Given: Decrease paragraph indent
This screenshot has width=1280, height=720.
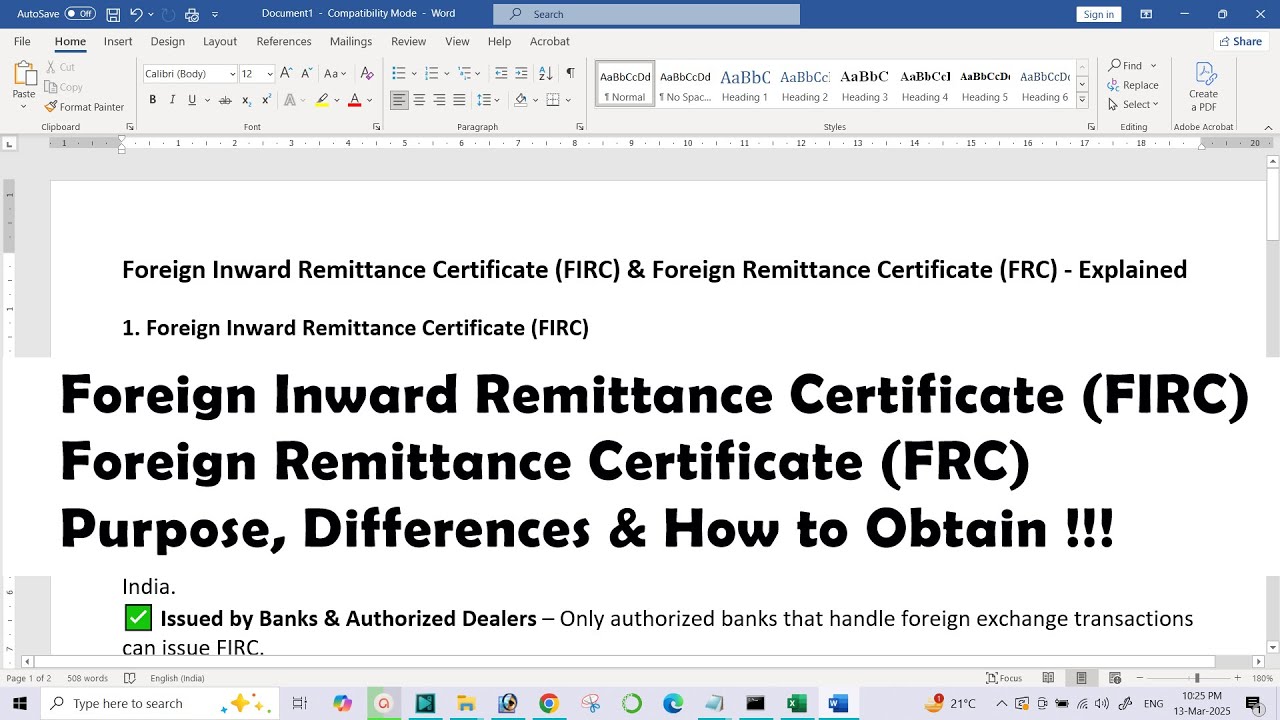Looking at the screenshot, I should [x=501, y=73].
